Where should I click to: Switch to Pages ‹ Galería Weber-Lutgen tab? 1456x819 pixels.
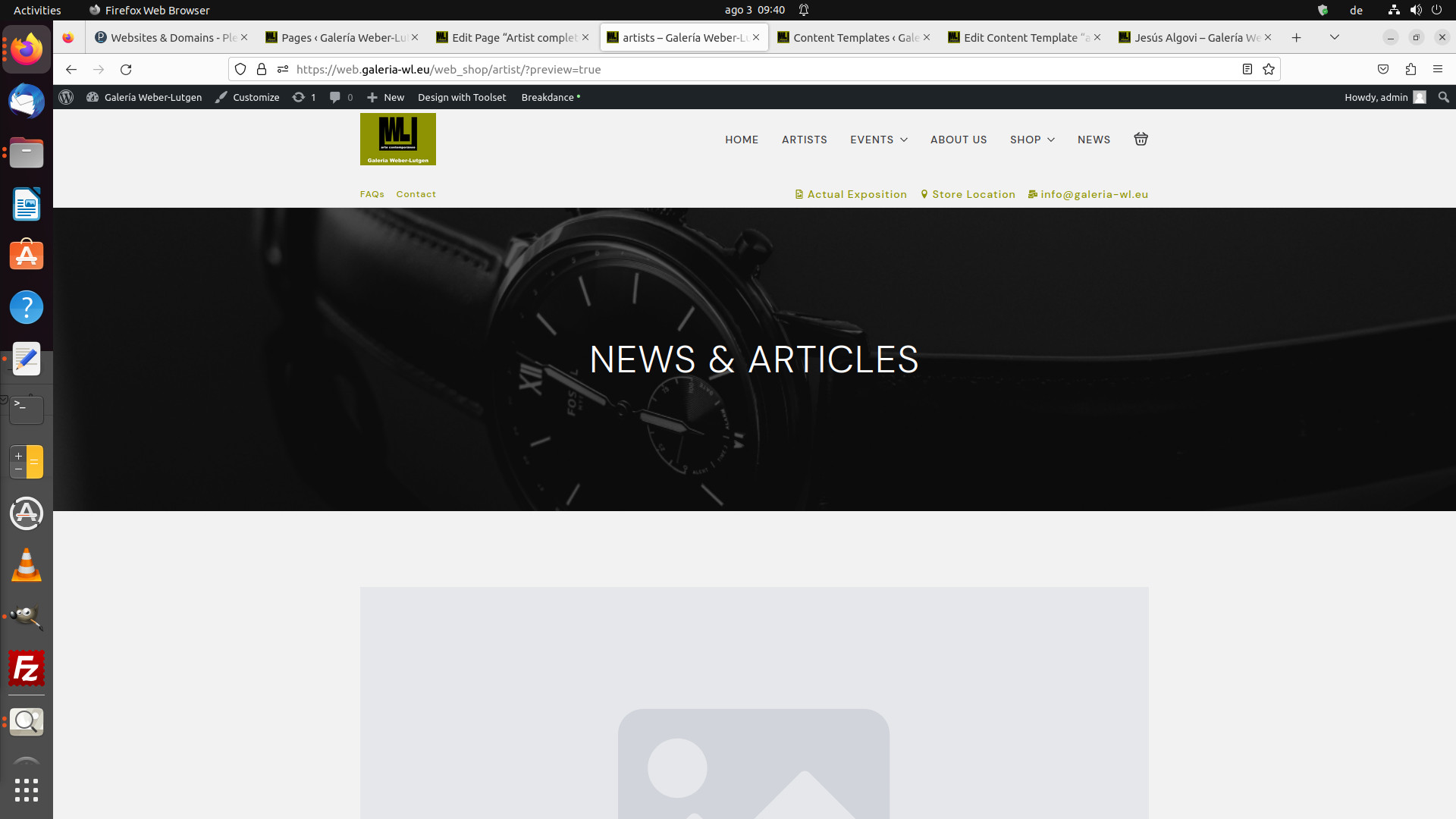(x=337, y=37)
